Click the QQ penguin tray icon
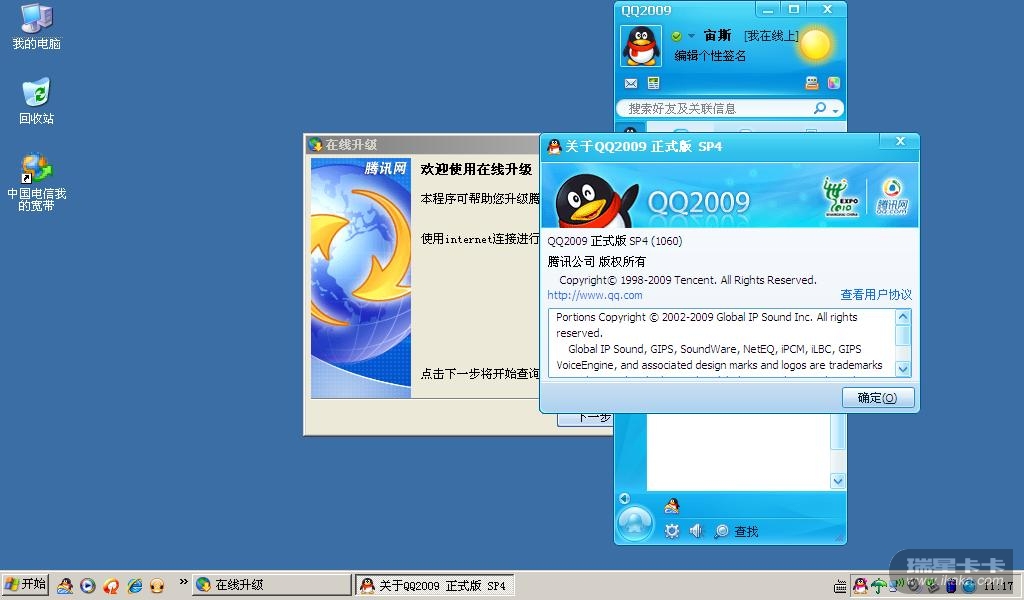The width and height of the screenshot is (1024, 600). [x=860, y=586]
